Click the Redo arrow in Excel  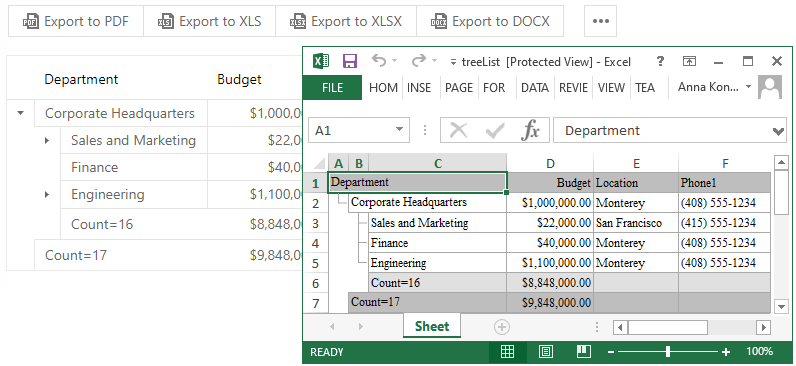pyautogui.click(x=419, y=60)
